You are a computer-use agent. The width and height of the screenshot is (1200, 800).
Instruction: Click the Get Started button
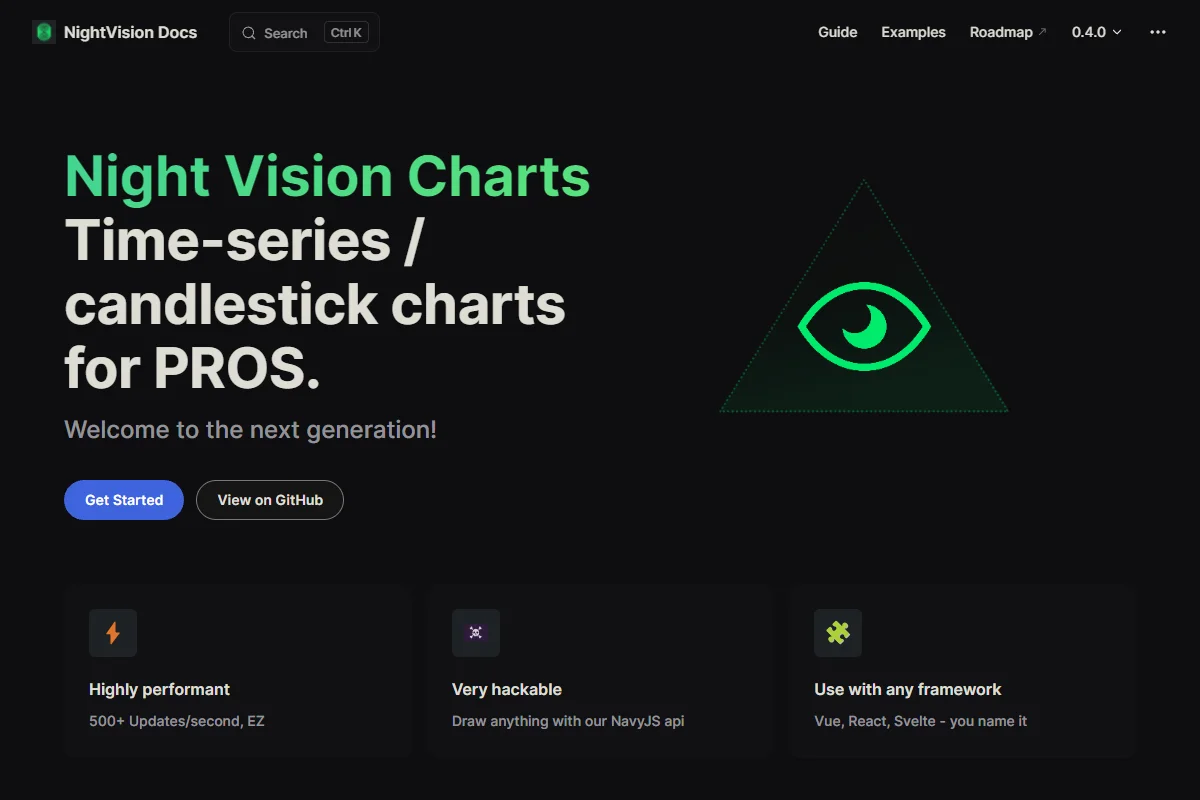coord(124,500)
